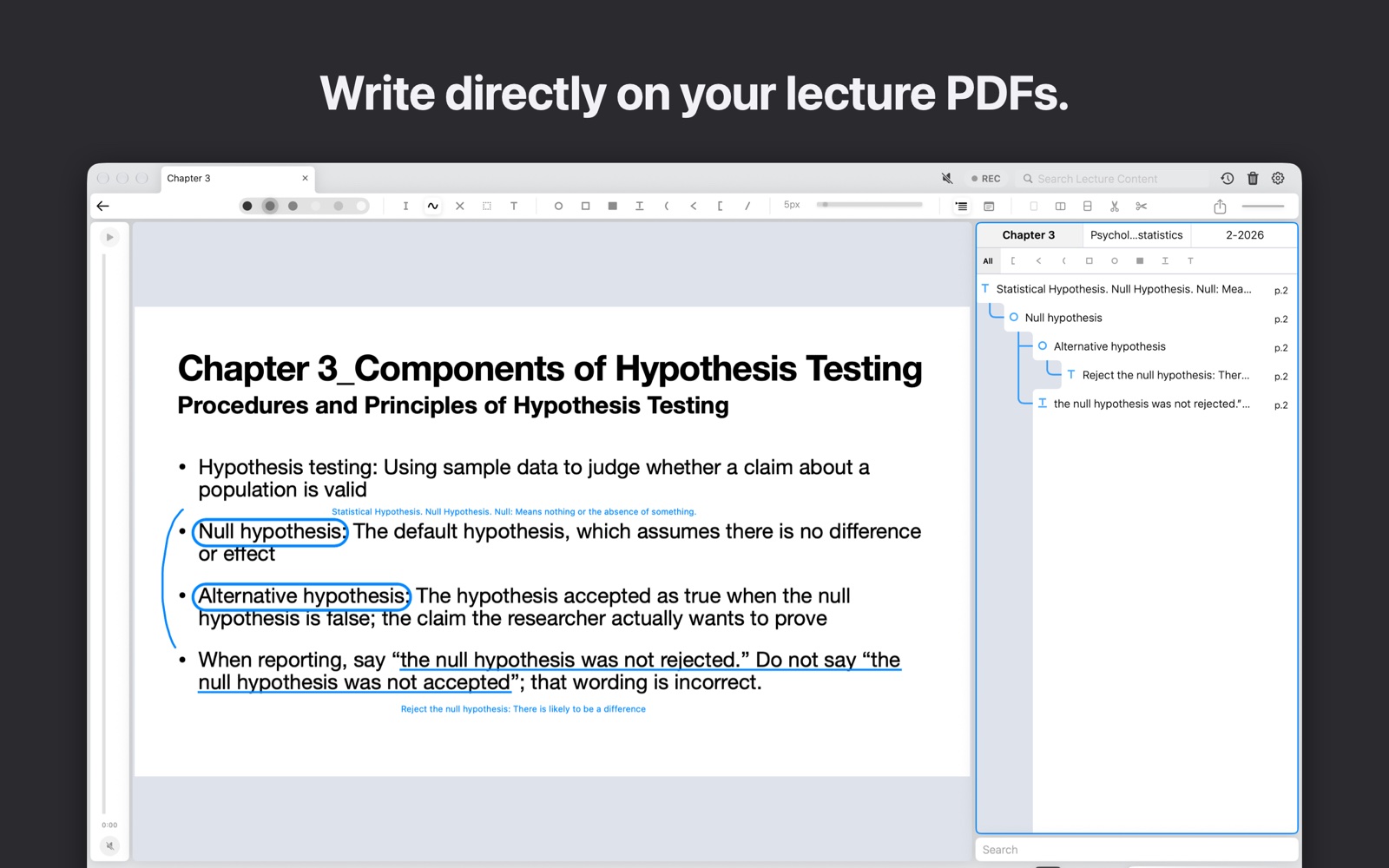Screen dimensions: 1389x868
Task: Pick the dotted rectangle selection tool
Action: (487, 206)
